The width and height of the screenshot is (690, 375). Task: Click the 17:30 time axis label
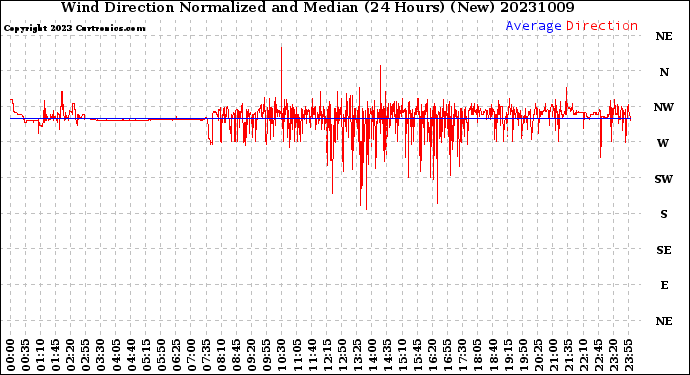pos(462,355)
